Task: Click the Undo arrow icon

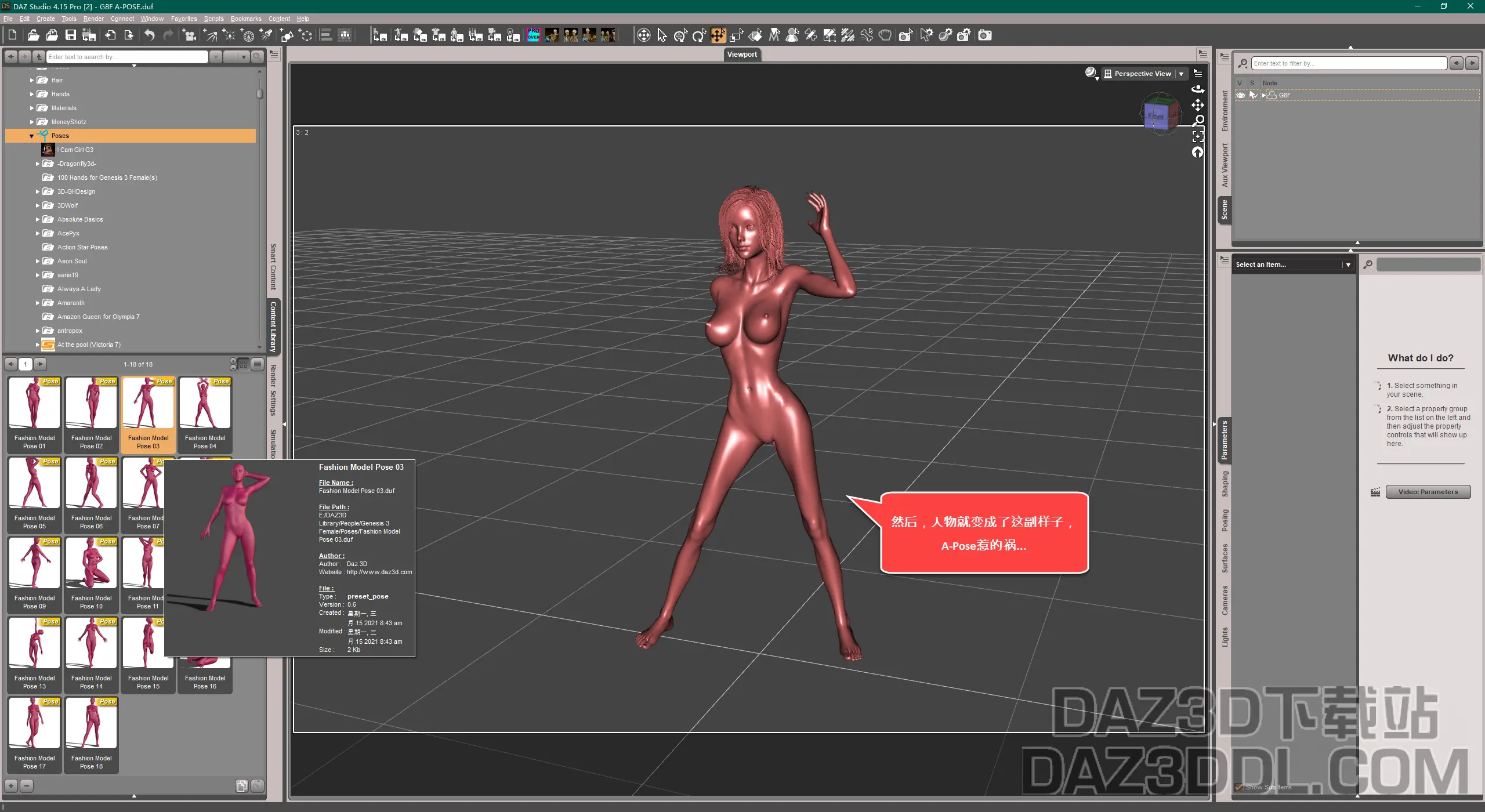Action: [x=149, y=35]
